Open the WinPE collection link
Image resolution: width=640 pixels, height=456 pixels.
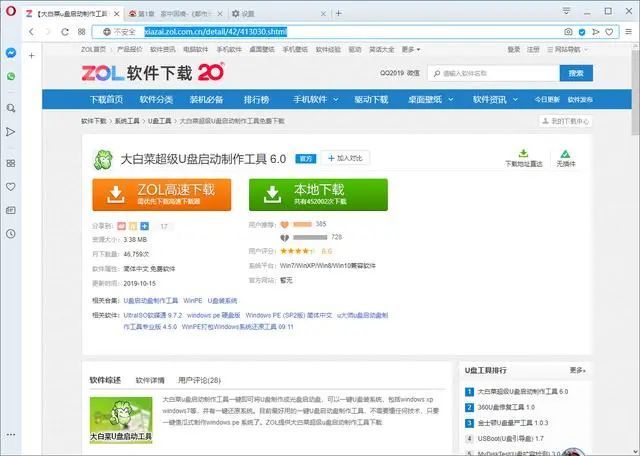[x=193, y=301]
